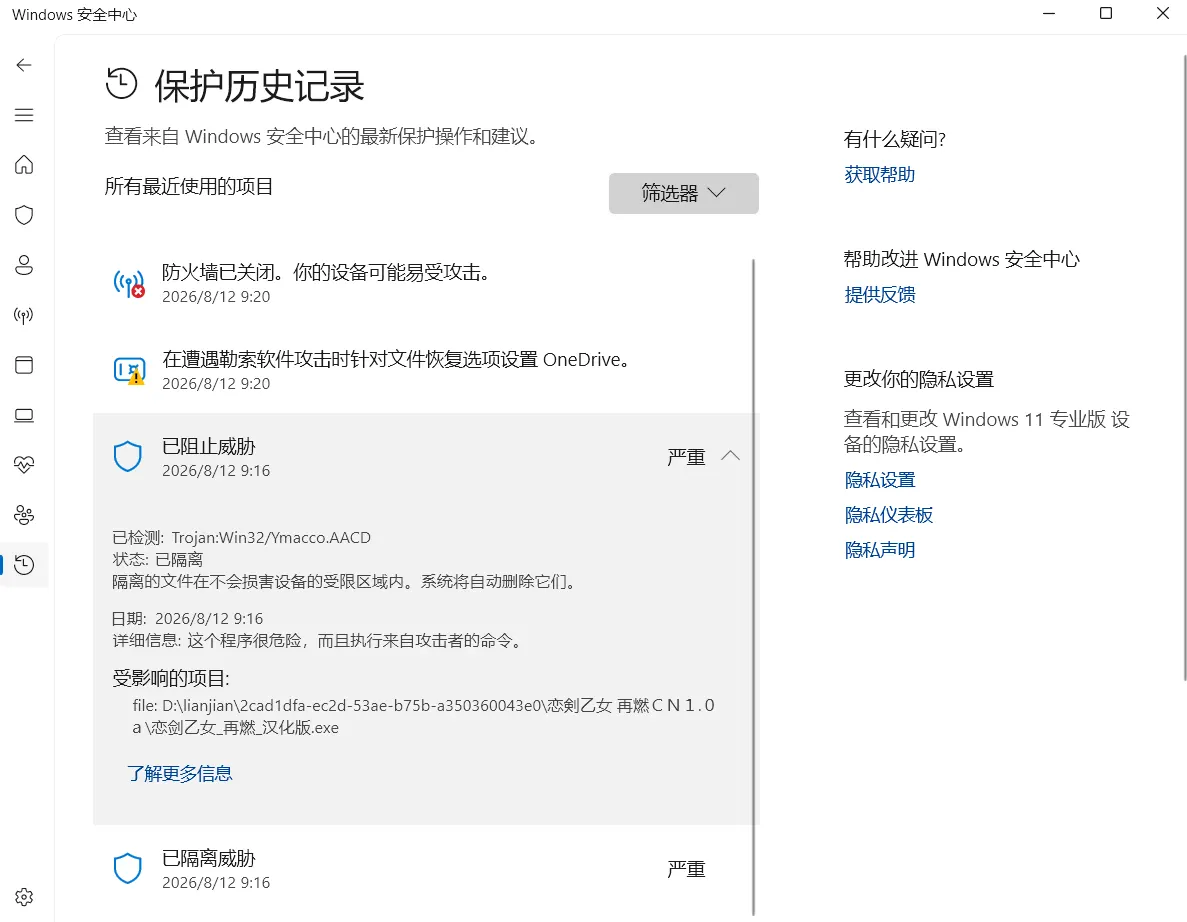Screen dimensions: 1187x922
Task: Click the 受影响的项目 label
Action: click(171, 677)
